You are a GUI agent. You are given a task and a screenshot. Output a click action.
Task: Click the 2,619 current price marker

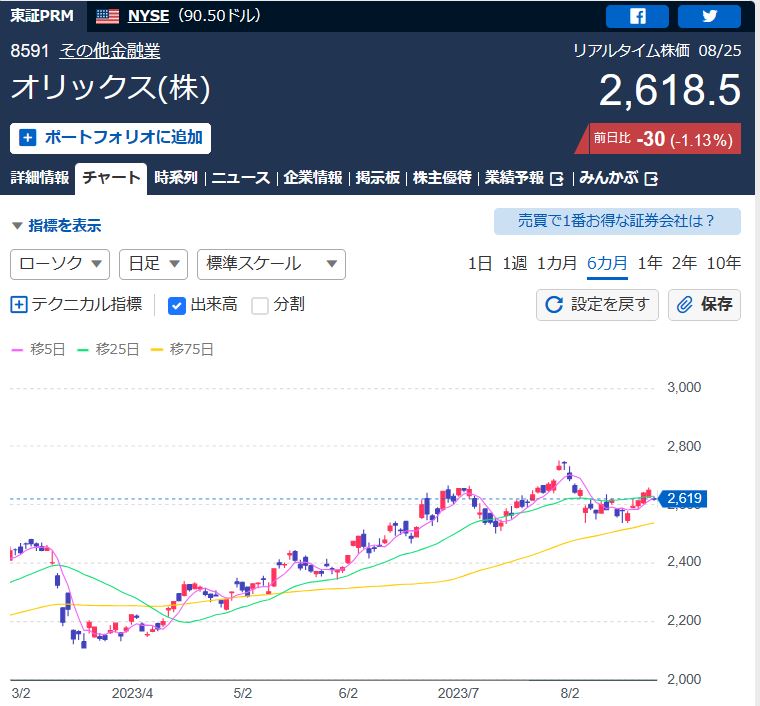pyautogui.click(x=682, y=499)
